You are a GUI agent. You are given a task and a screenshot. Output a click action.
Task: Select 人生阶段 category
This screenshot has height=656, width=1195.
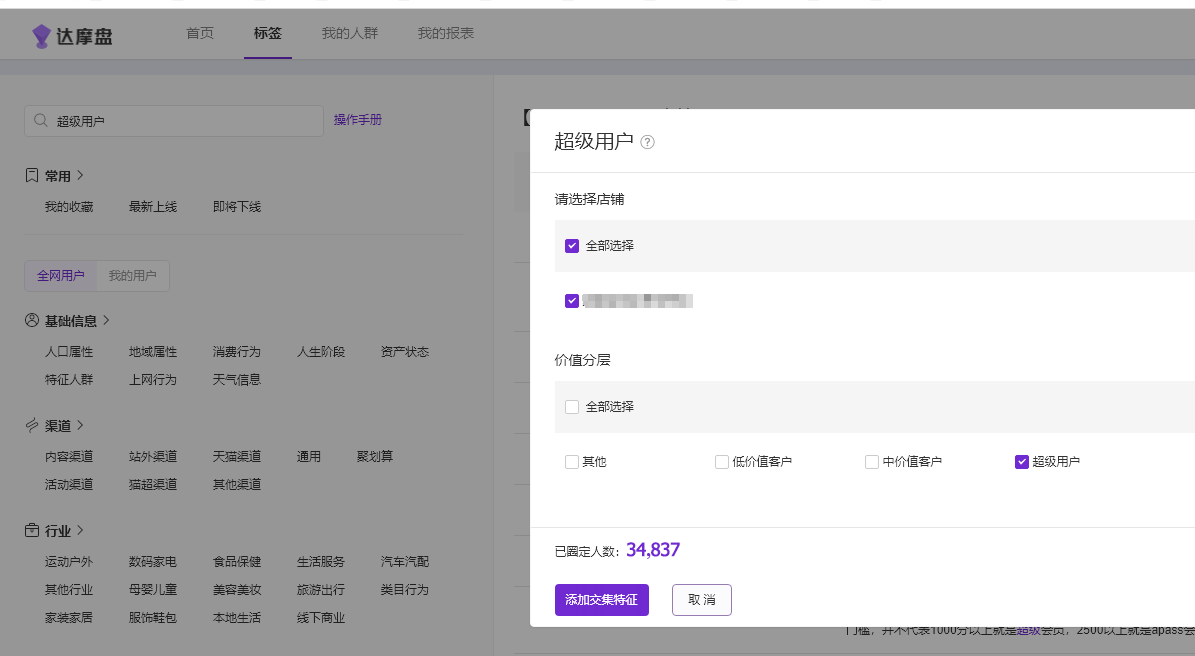pos(321,351)
